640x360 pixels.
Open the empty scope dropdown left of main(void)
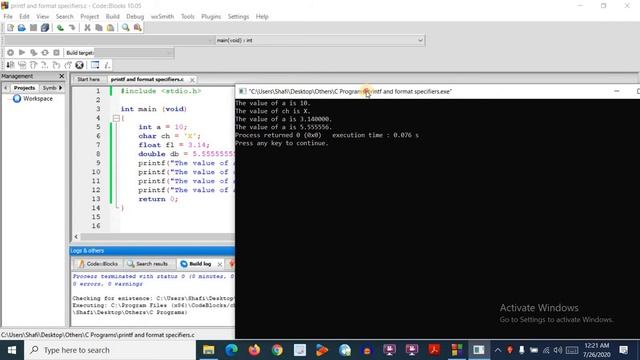(109, 40)
